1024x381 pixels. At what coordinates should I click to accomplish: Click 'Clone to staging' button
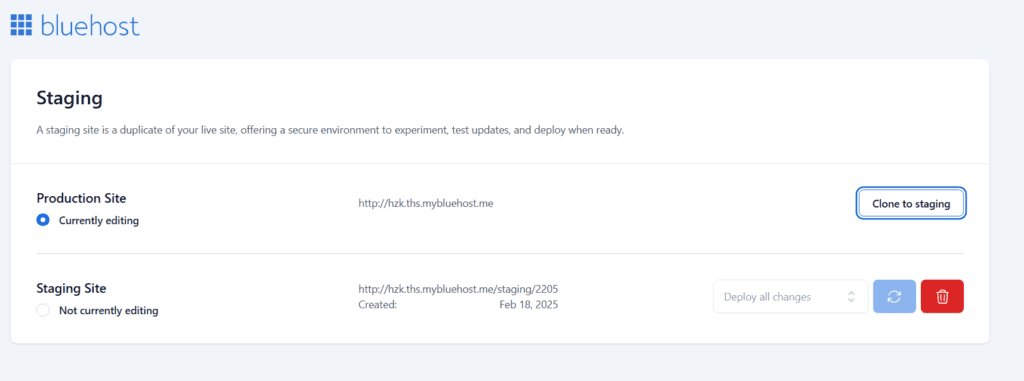(910, 203)
